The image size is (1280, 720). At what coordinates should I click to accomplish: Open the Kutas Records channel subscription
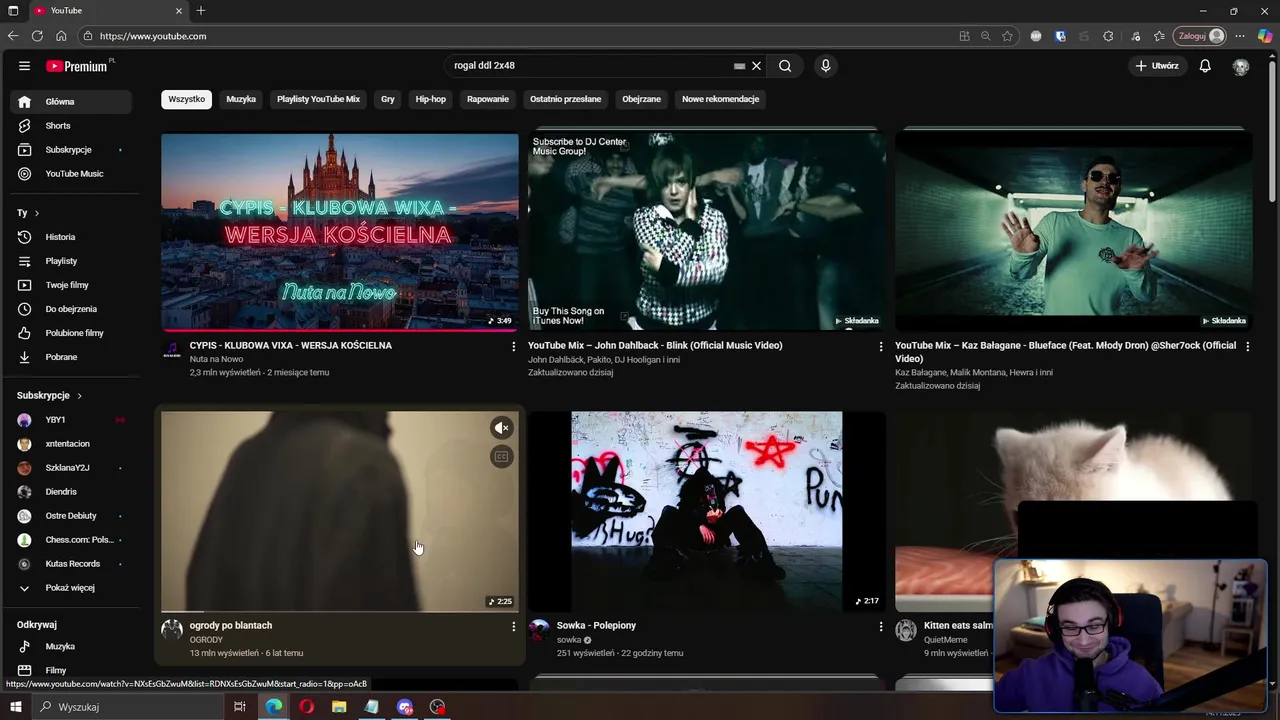click(71, 564)
